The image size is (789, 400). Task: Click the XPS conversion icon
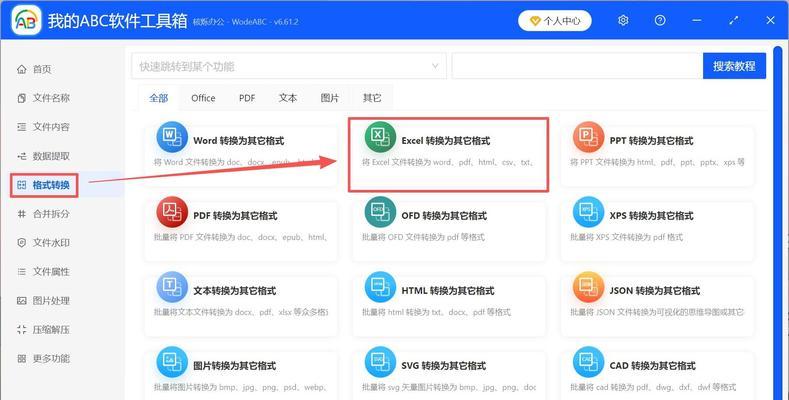[x=588, y=212]
